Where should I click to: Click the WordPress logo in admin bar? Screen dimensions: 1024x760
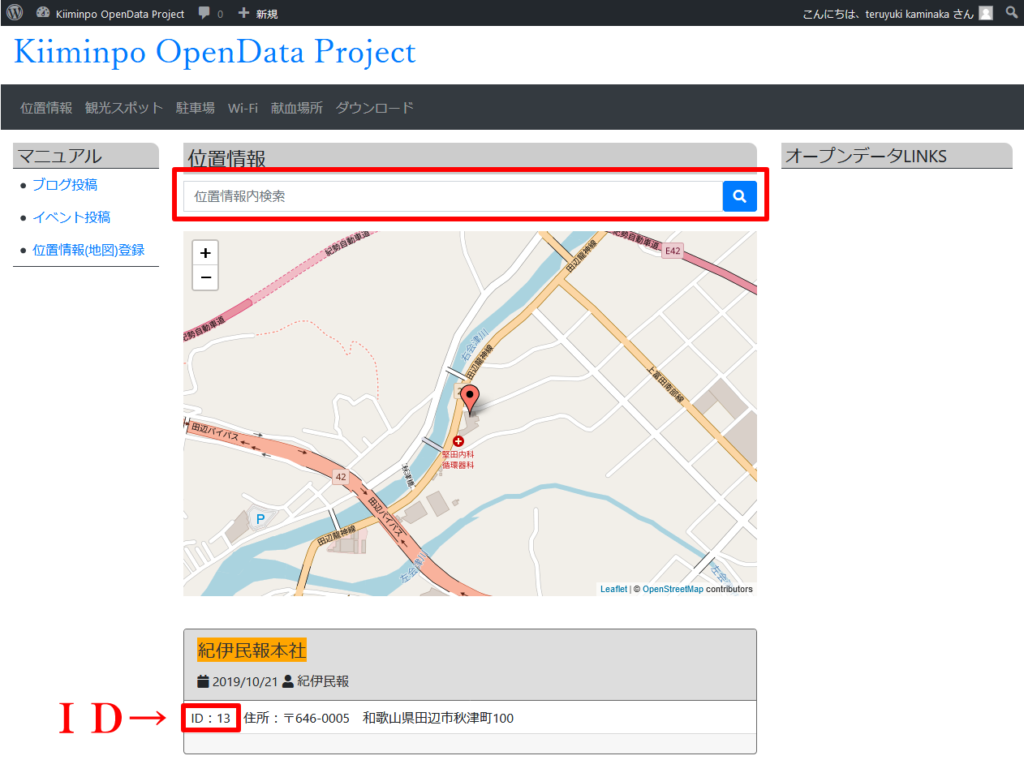pyautogui.click(x=14, y=13)
